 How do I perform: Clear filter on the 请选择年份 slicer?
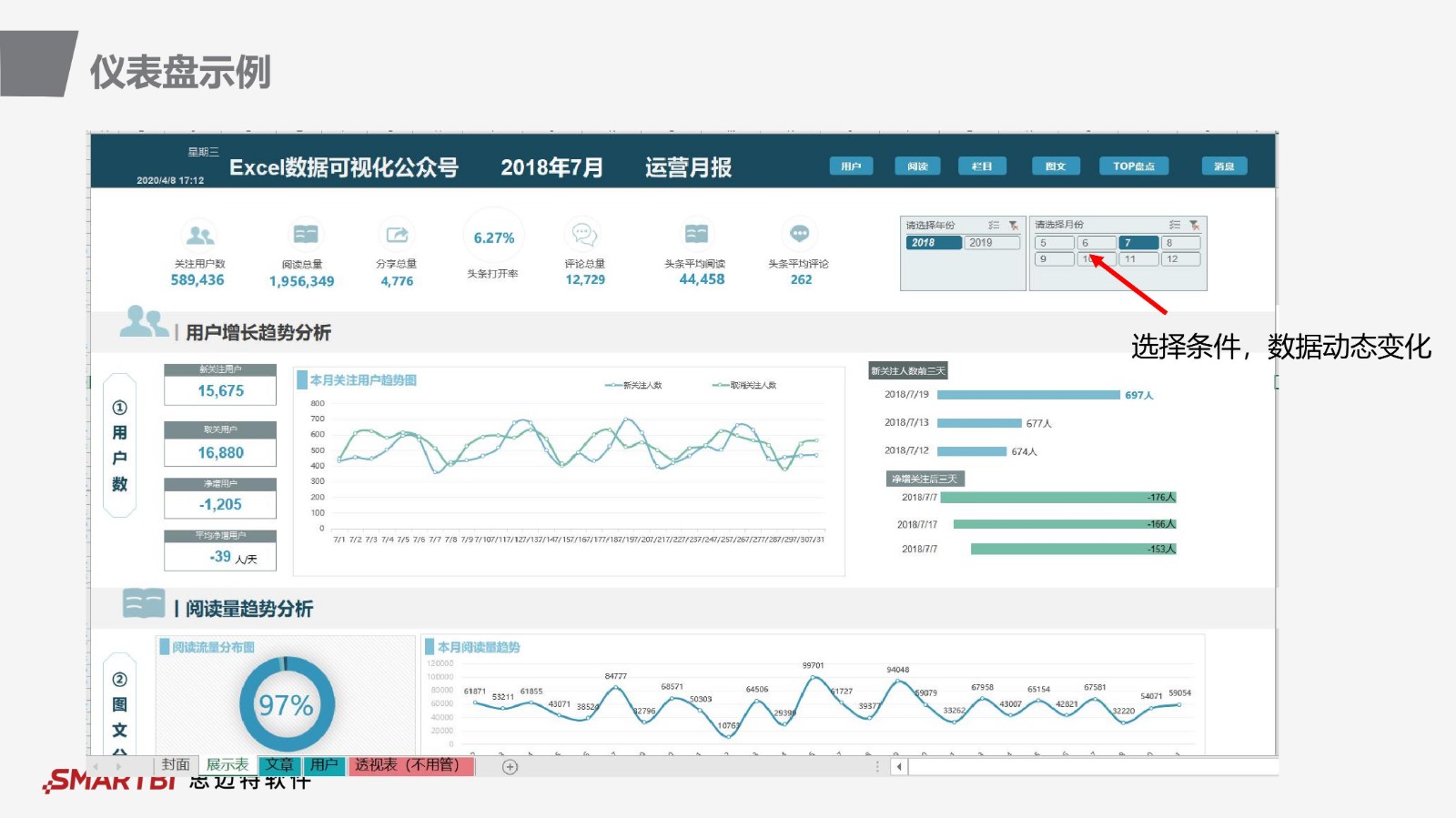pyautogui.click(x=1013, y=225)
